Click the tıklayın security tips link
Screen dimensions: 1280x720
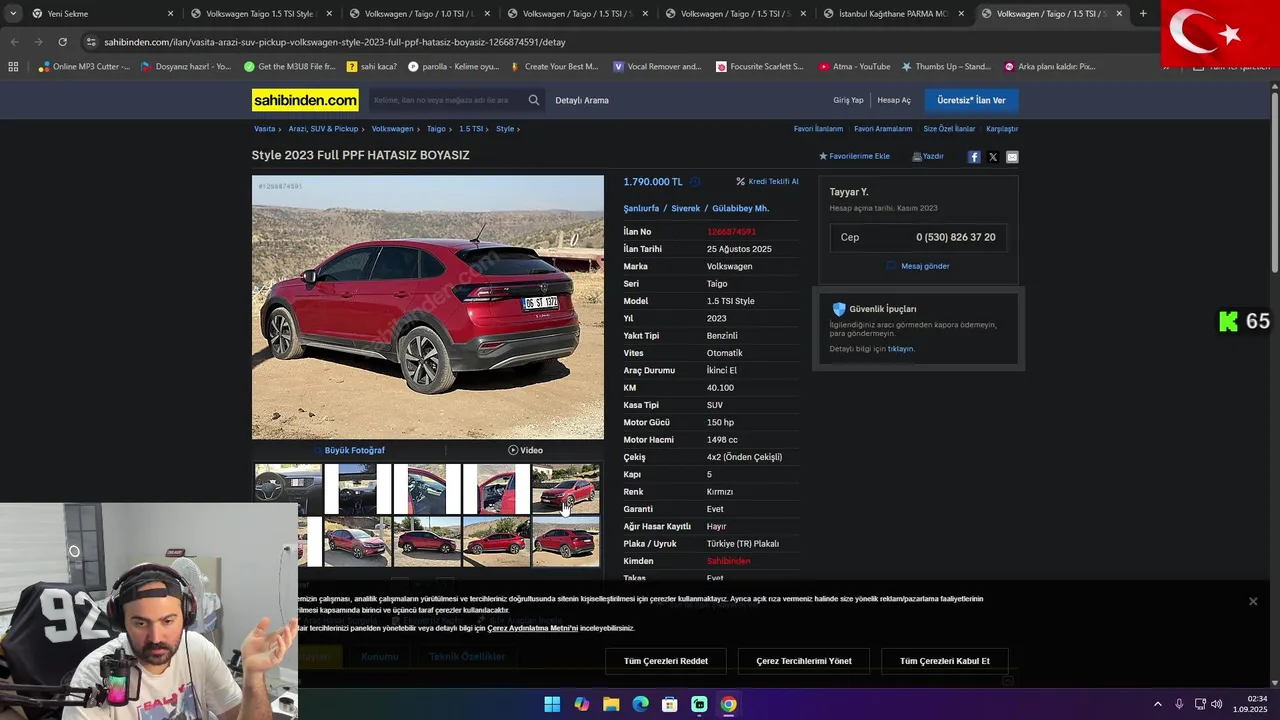(901, 349)
